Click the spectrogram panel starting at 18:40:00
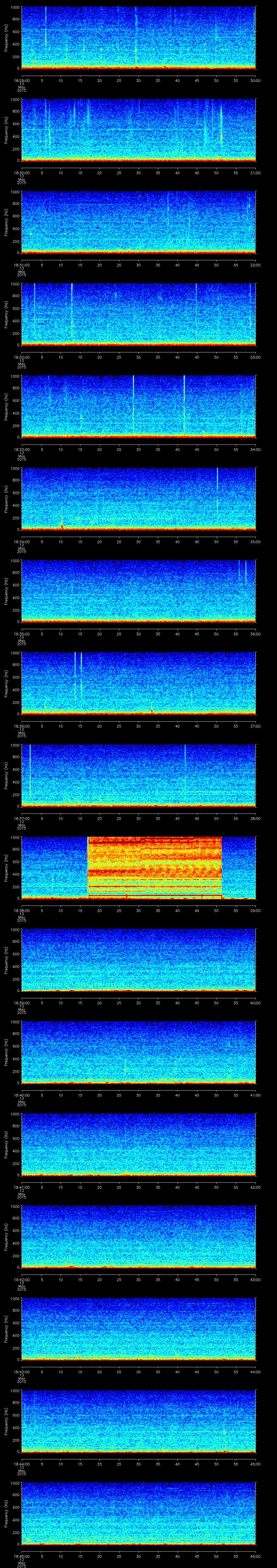Image resolution: width=277 pixels, height=1568 pixels. pos(138,1052)
